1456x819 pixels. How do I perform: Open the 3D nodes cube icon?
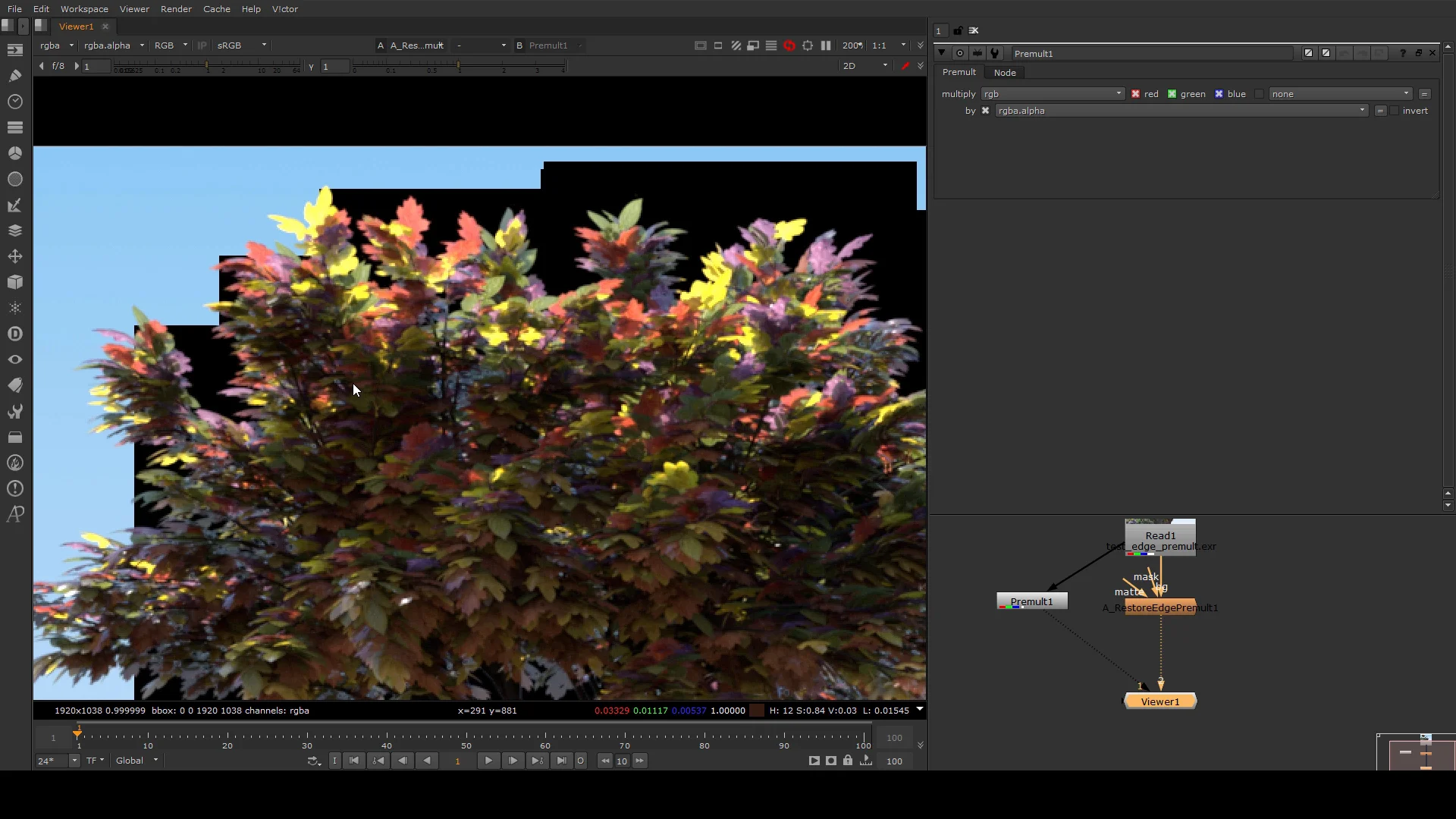click(14, 281)
